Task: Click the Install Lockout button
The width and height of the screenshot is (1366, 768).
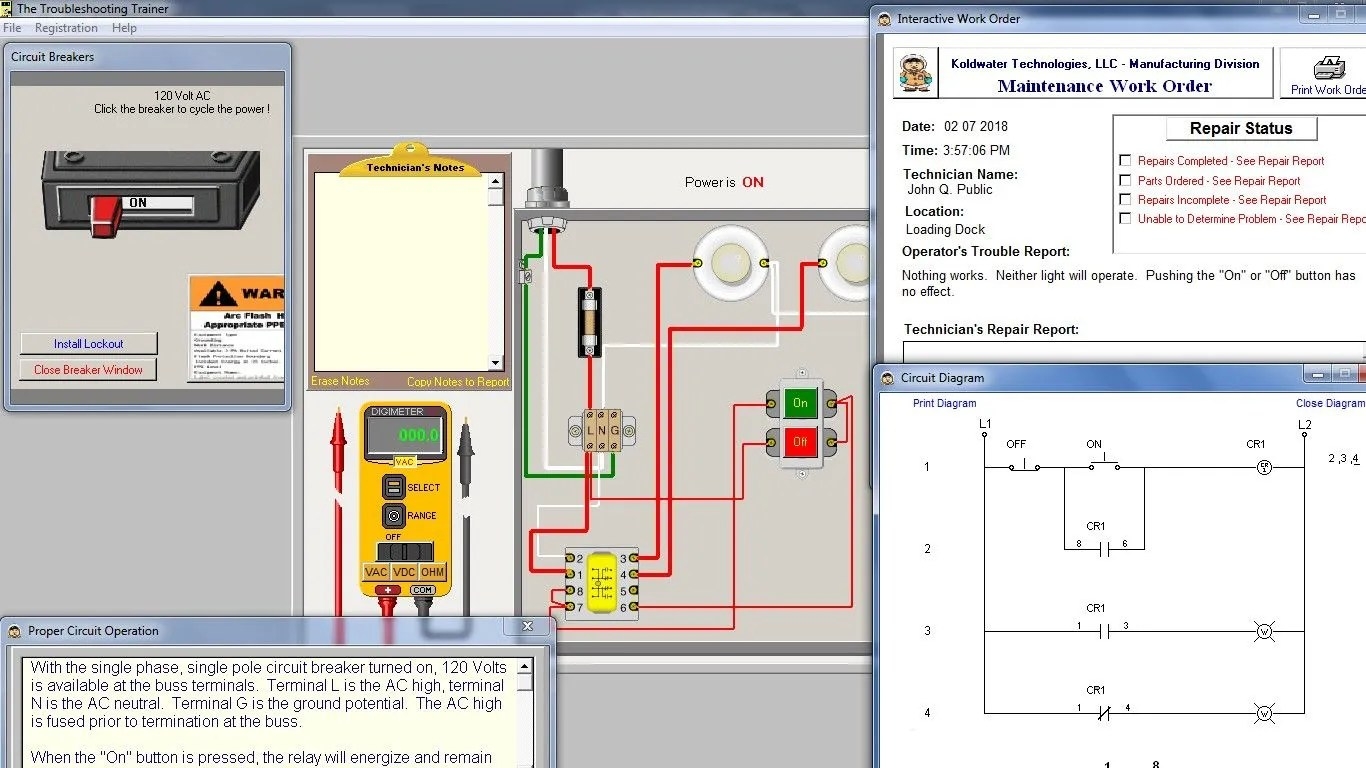Action: (x=88, y=343)
